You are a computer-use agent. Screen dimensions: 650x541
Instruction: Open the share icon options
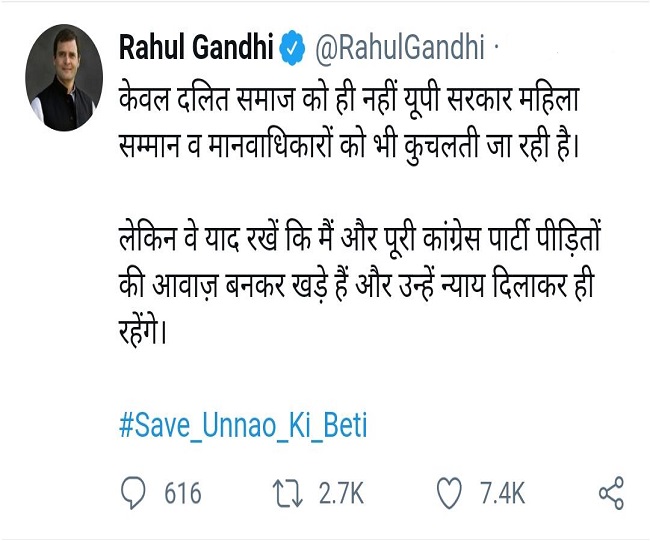click(610, 493)
